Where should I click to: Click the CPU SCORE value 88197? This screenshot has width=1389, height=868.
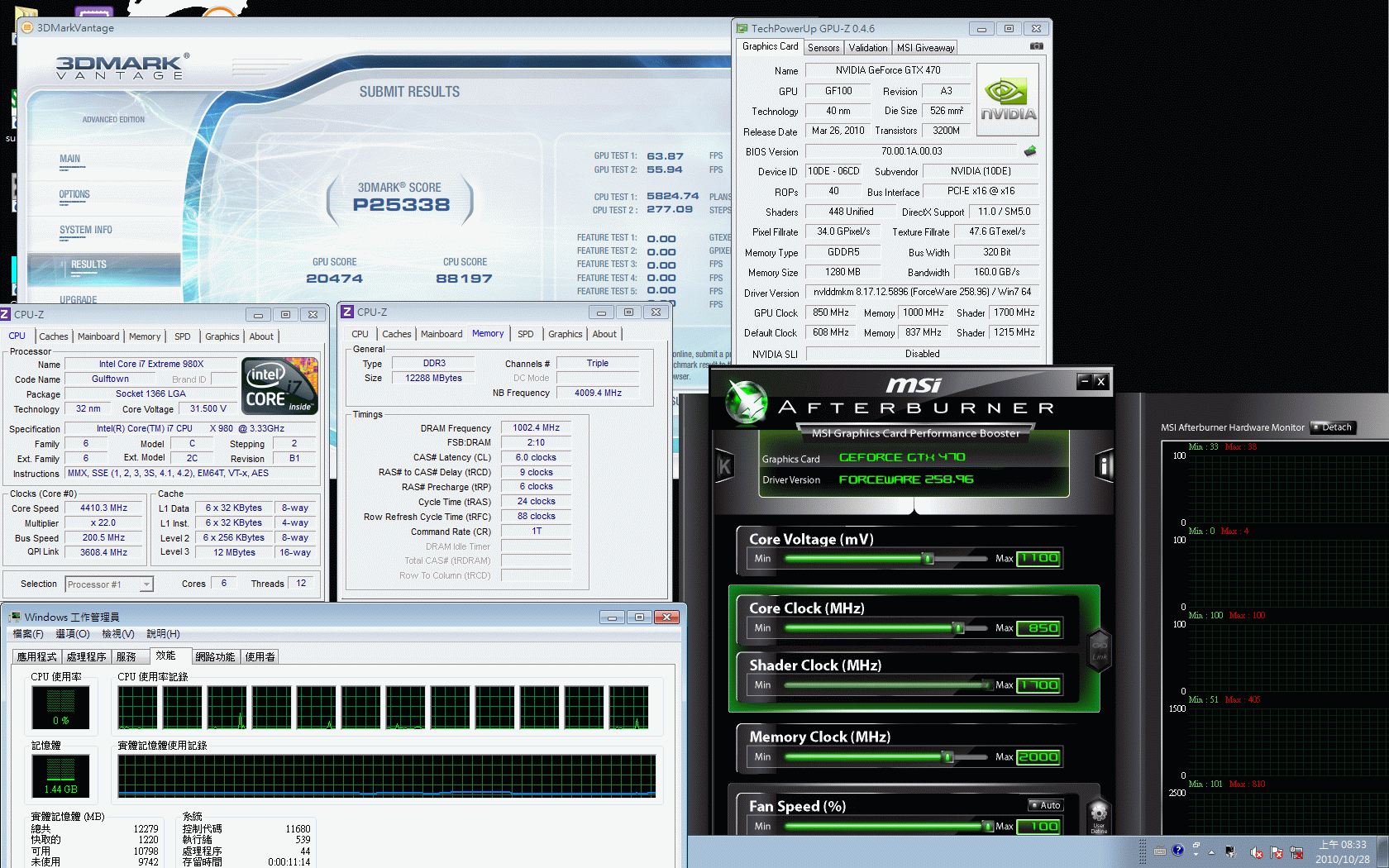[x=464, y=279]
